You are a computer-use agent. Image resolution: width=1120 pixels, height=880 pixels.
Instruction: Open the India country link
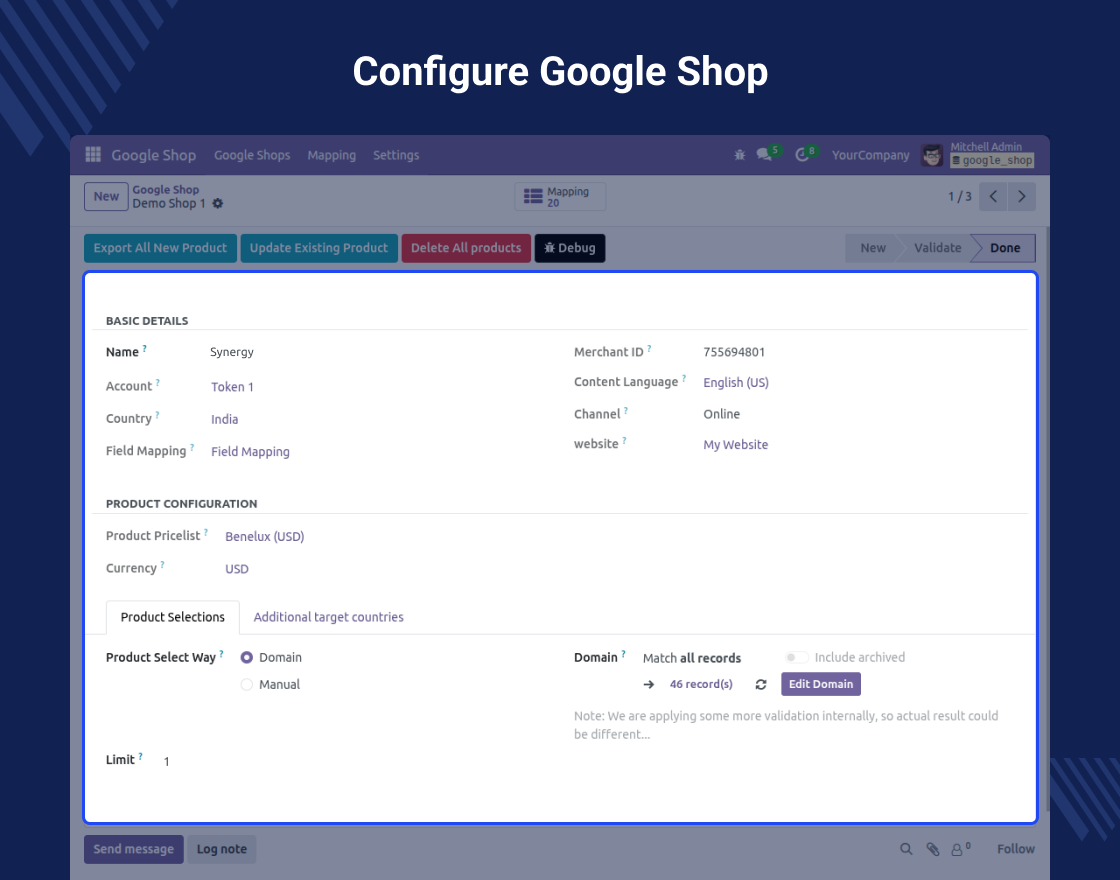[x=224, y=419]
